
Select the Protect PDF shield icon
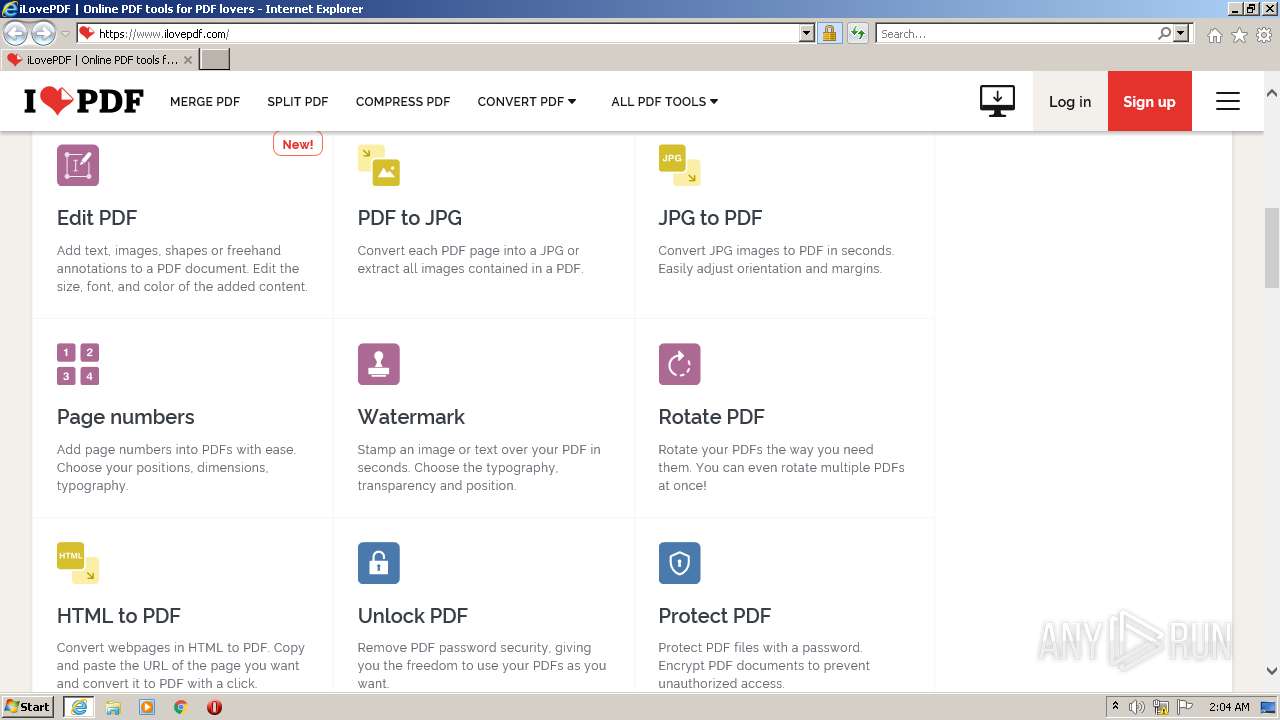click(x=679, y=563)
